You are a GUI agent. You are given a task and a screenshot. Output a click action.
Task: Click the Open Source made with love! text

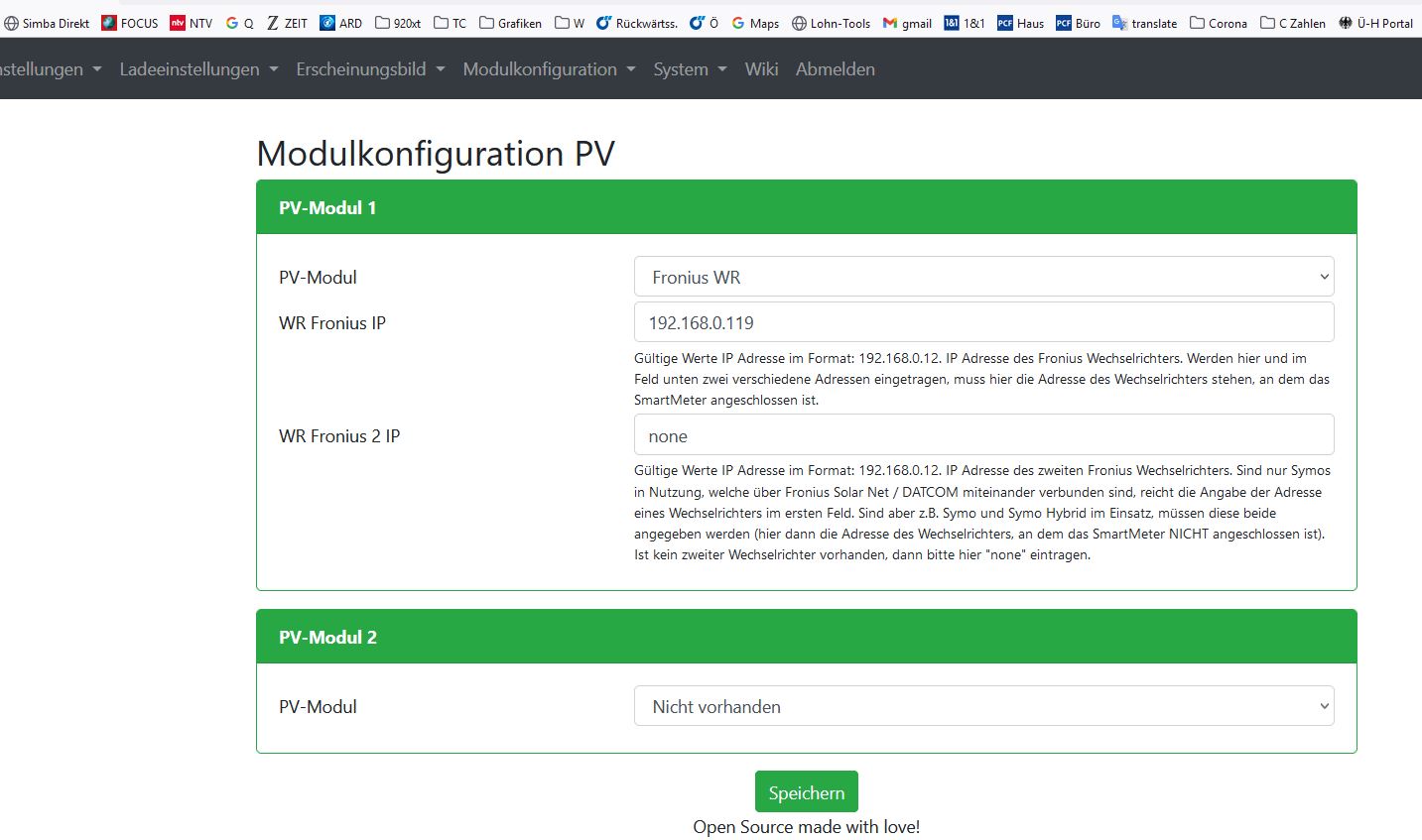(x=806, y=827)
